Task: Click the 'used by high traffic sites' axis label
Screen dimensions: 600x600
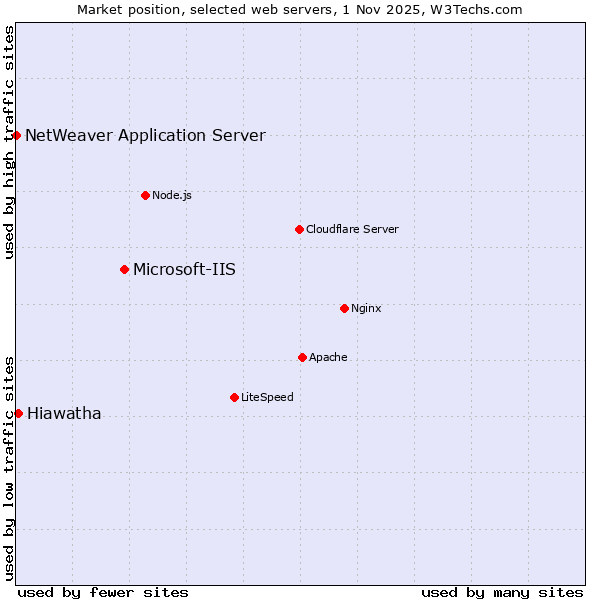Action: point(9,142)
